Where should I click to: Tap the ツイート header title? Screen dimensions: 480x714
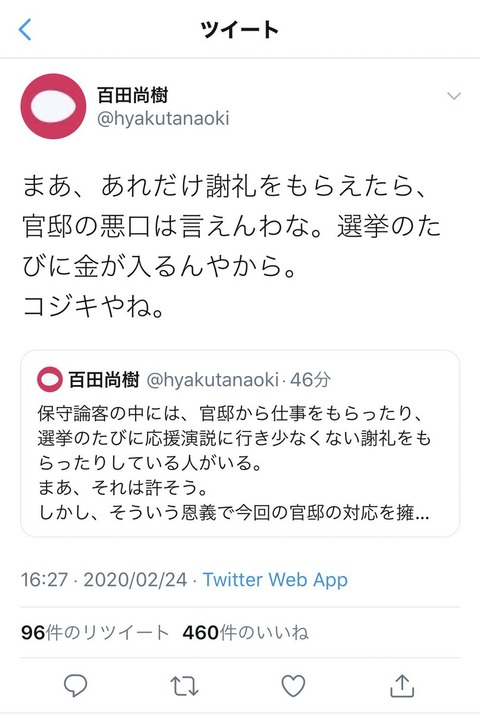pyautogui.click(x=240, y=30)
